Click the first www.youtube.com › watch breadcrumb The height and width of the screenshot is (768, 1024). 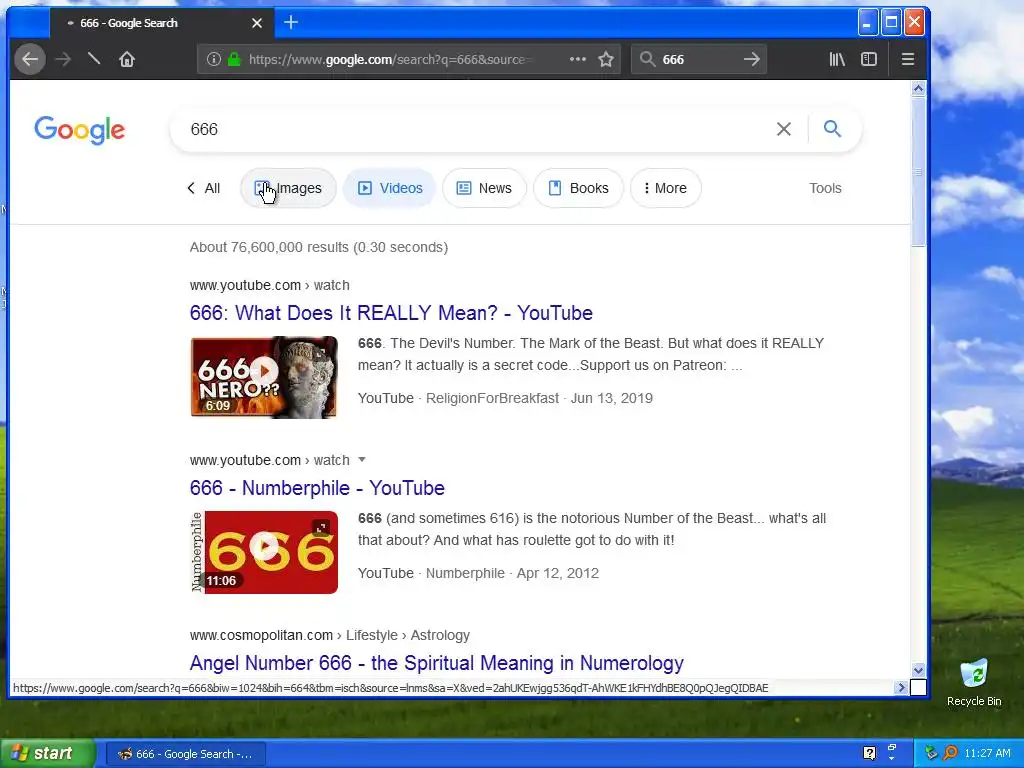tap(270, 285)
